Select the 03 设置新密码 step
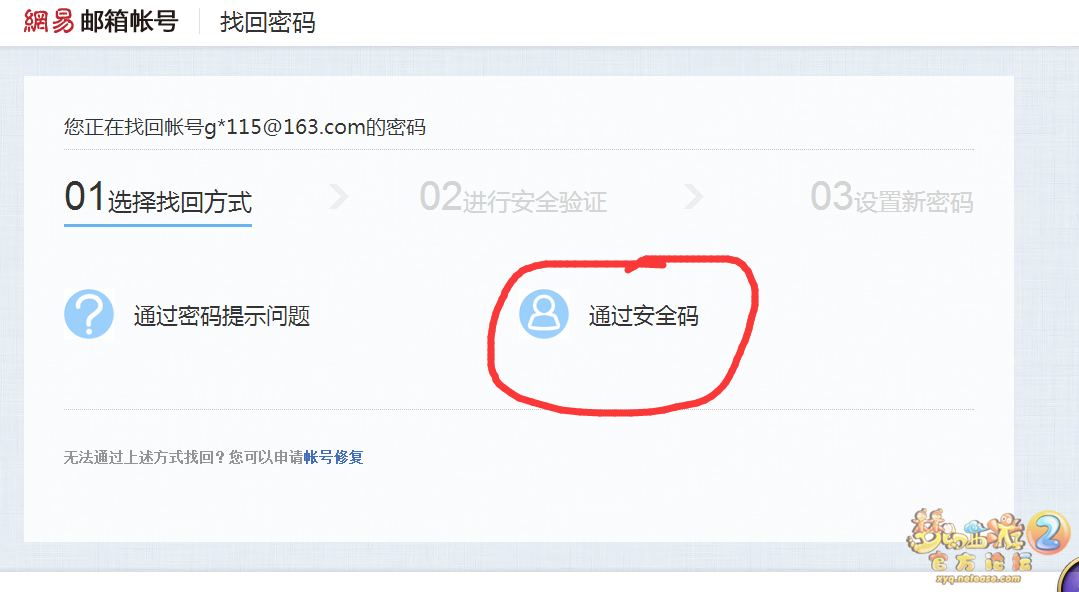This screenshot has height=592, width=1079. pyautogui.click(x=892, y=198)
